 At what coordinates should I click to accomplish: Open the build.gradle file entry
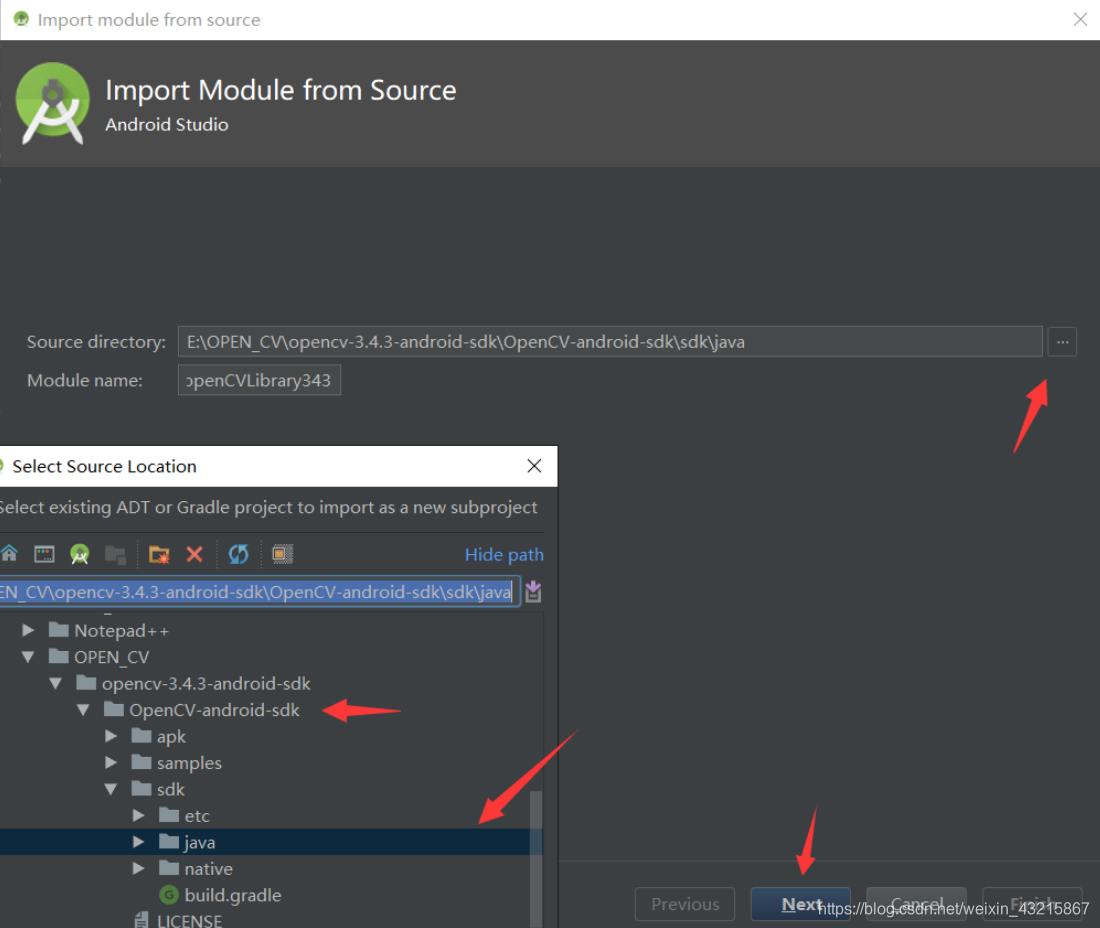coord(220,895)
